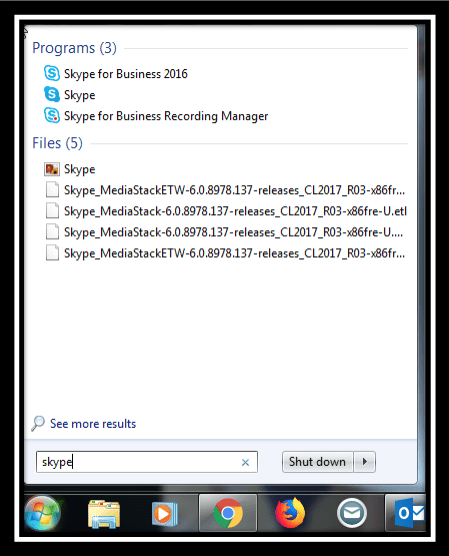Select the Files (5) group header
Image resolution: width=449 pixels, height=556 pixels.
point(57,143)
